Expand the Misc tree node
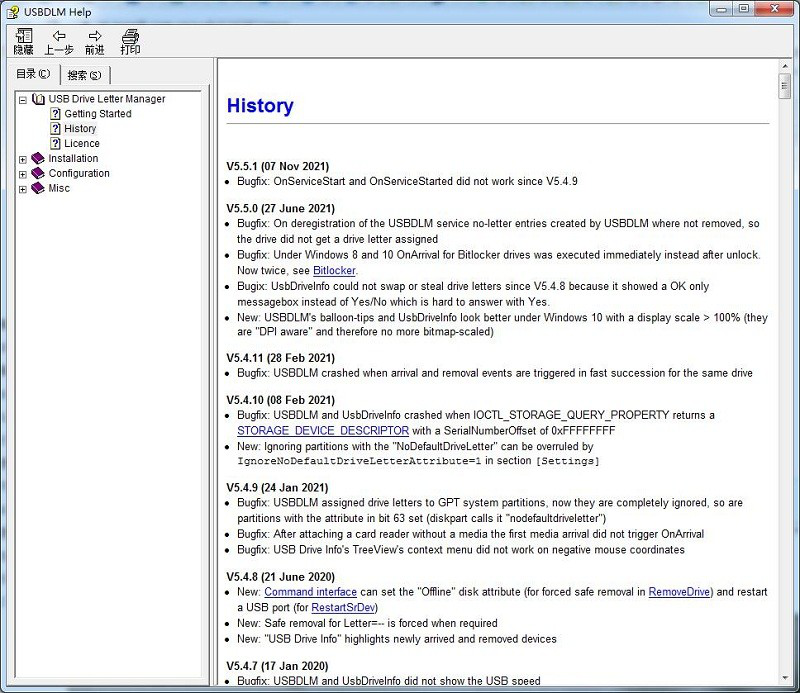The image size is (800, 693). click(22, 189)
